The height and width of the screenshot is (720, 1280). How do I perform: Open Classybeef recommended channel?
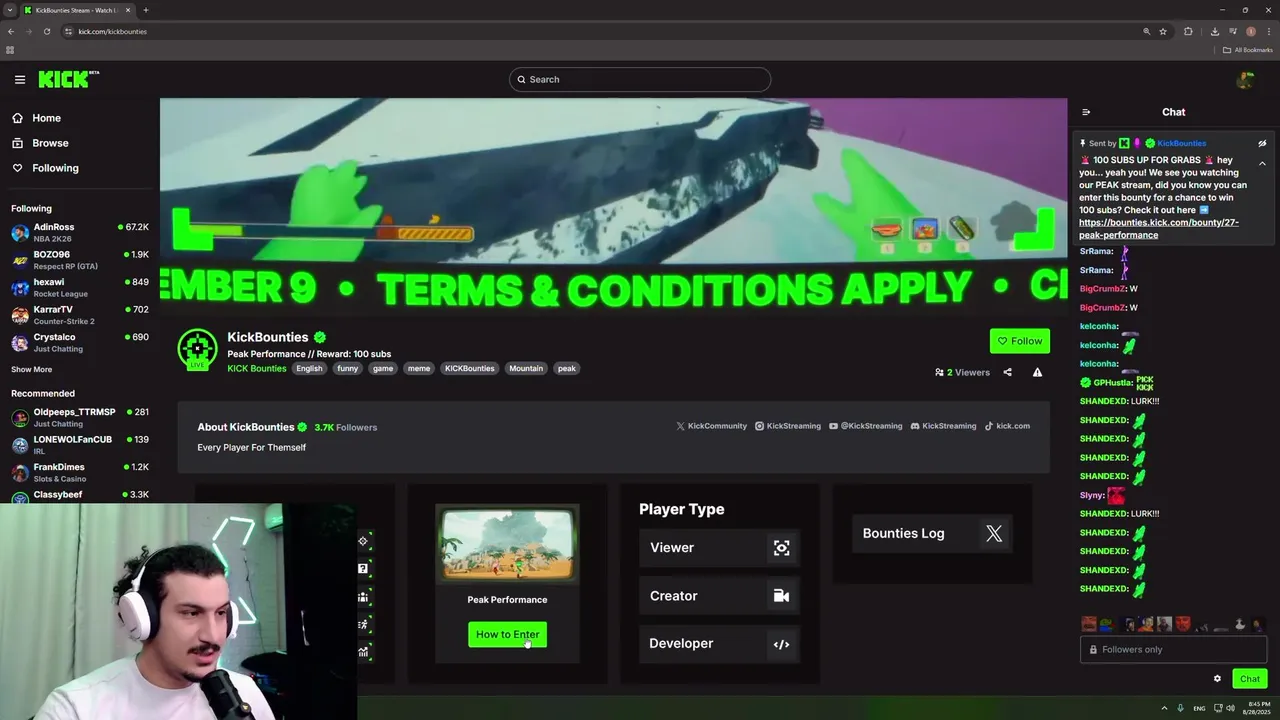click(80, 496)
